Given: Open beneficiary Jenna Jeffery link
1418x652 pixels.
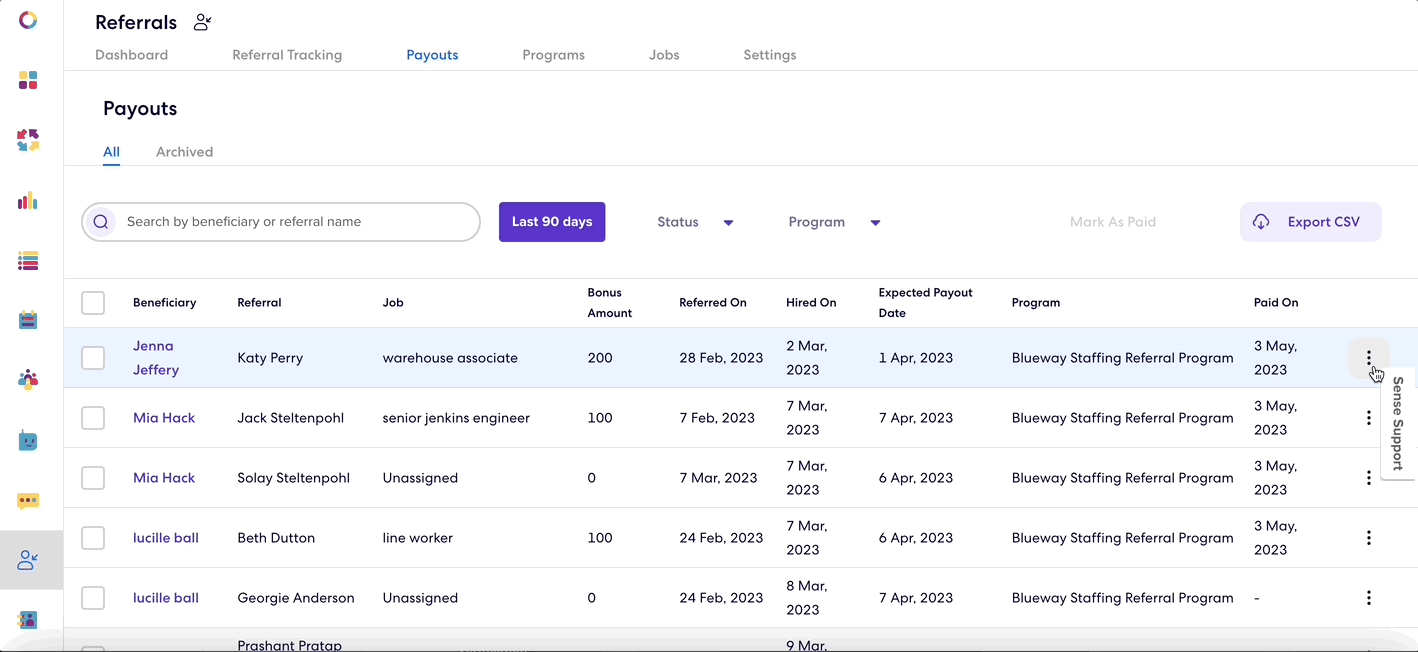Looking at the screenshot, I should coord(156,358).
